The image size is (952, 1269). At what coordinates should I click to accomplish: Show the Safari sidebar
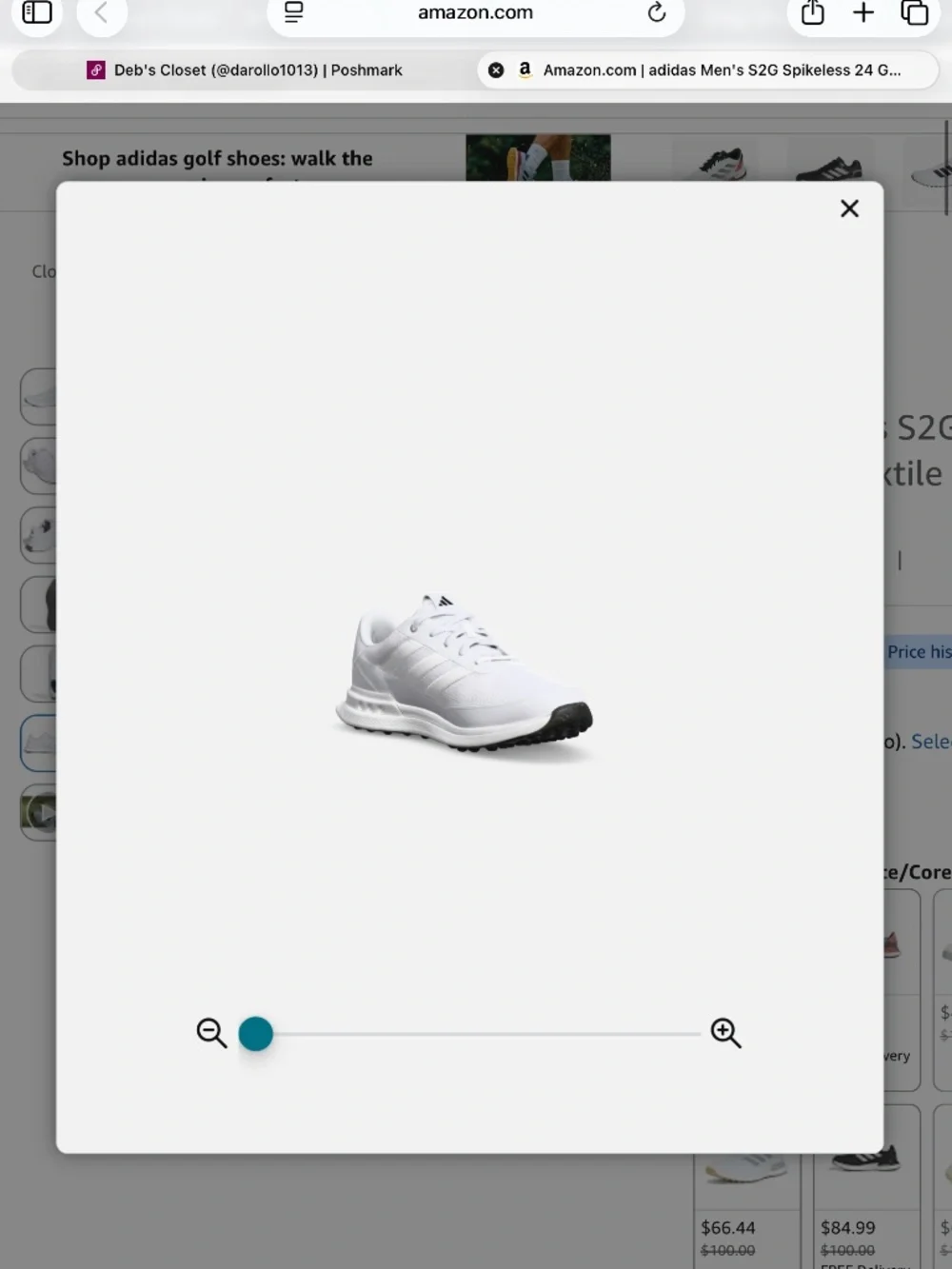tap(37, 12)
